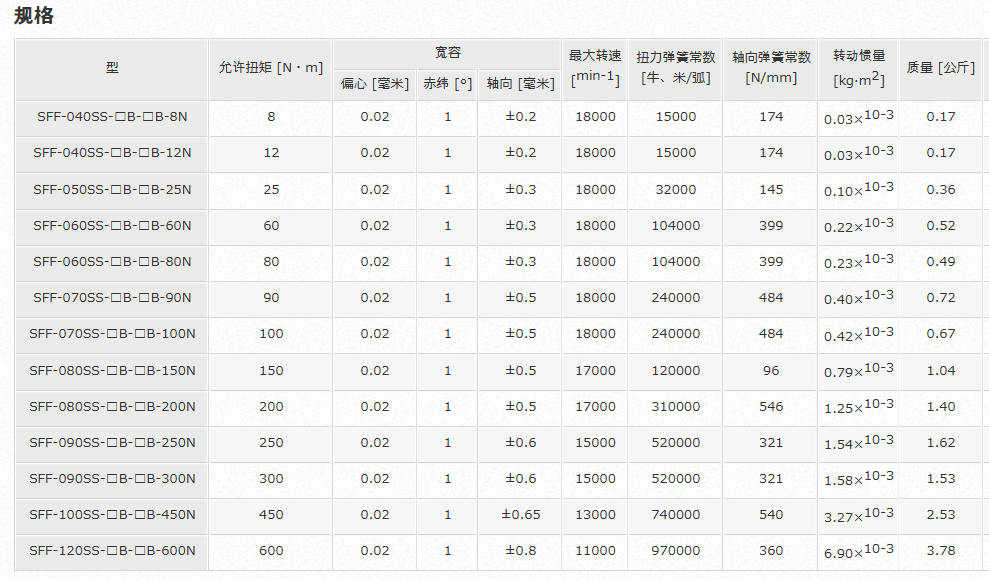Click inertia value 1.54×10-3
This screenshot has height=579, width=989.
point(858,442)
